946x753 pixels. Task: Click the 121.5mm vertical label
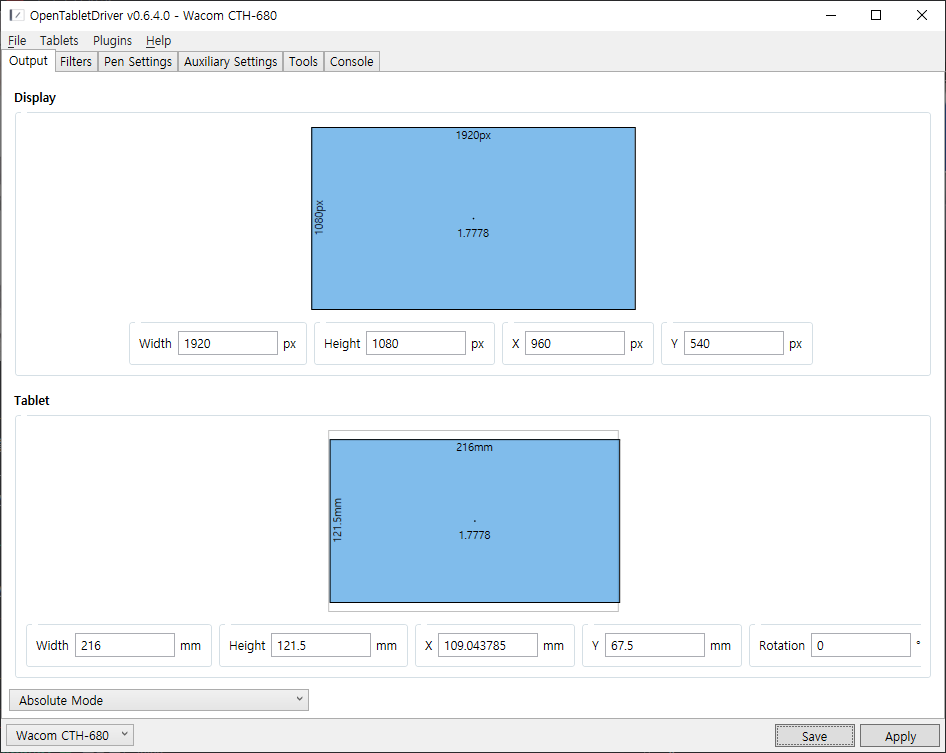pyautogui.click(x=337, y=519)
